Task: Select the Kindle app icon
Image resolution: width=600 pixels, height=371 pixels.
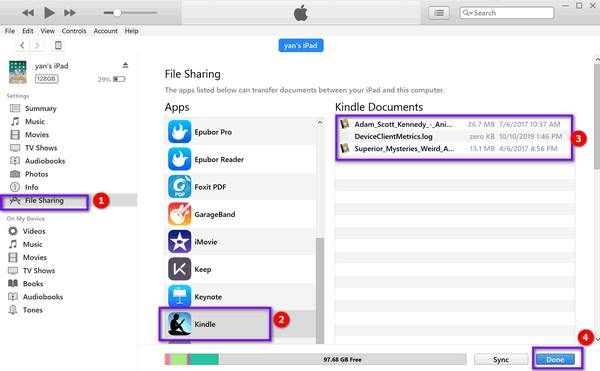Action: [179, 324]
